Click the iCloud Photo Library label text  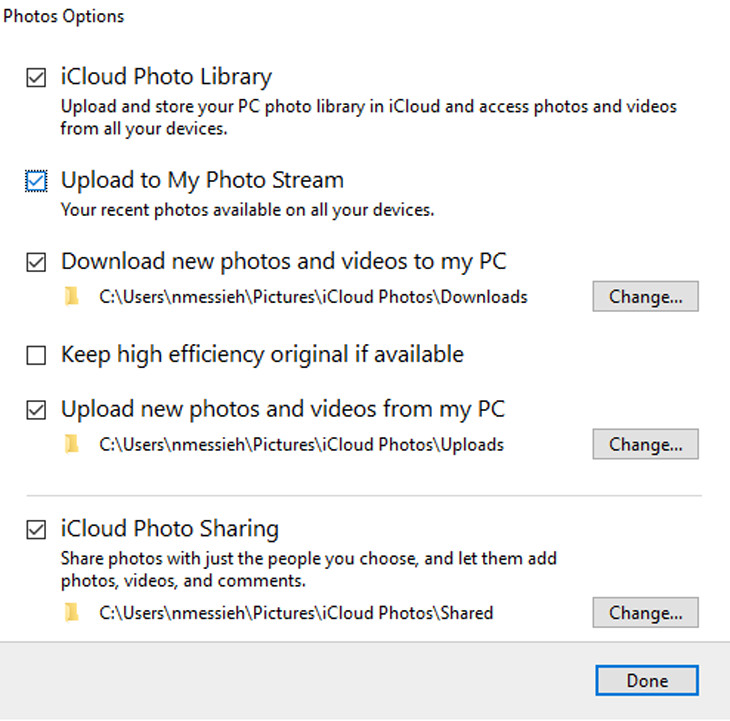pos(166,76)
